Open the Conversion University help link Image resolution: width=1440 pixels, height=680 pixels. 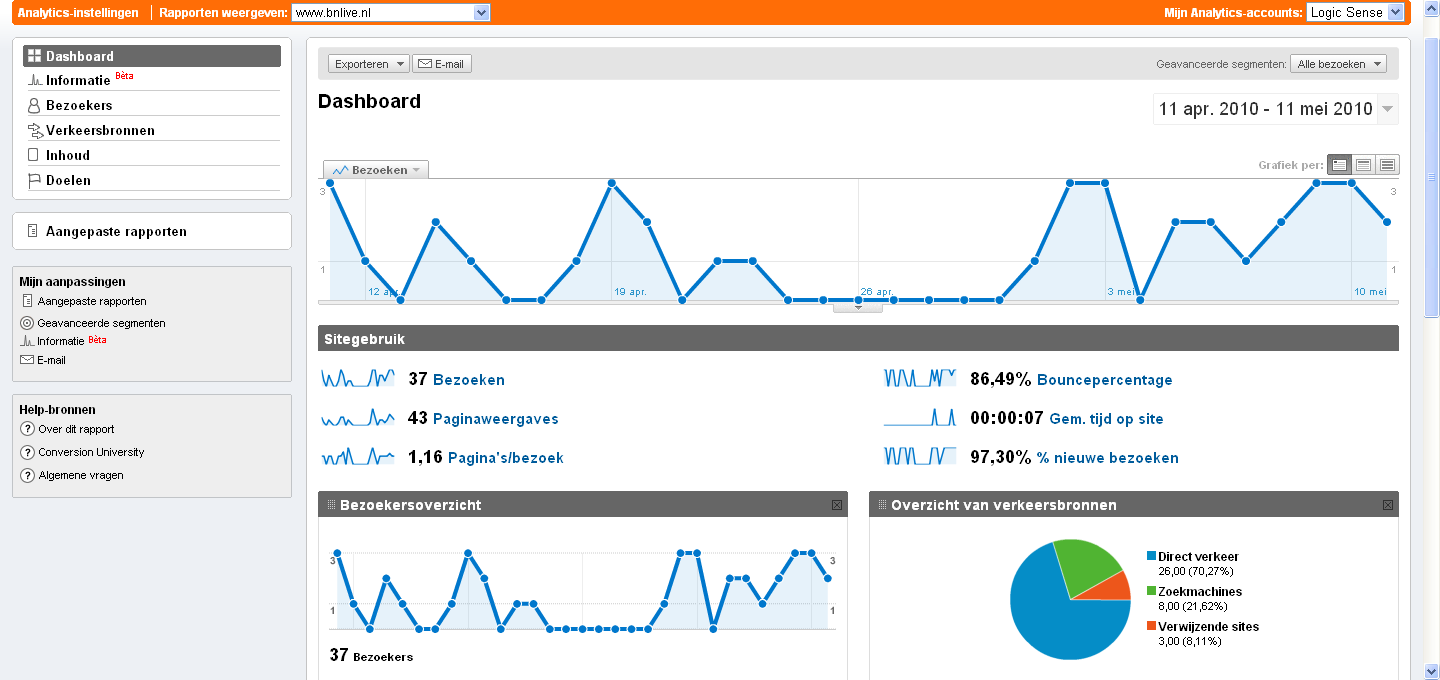coord(91,452)
